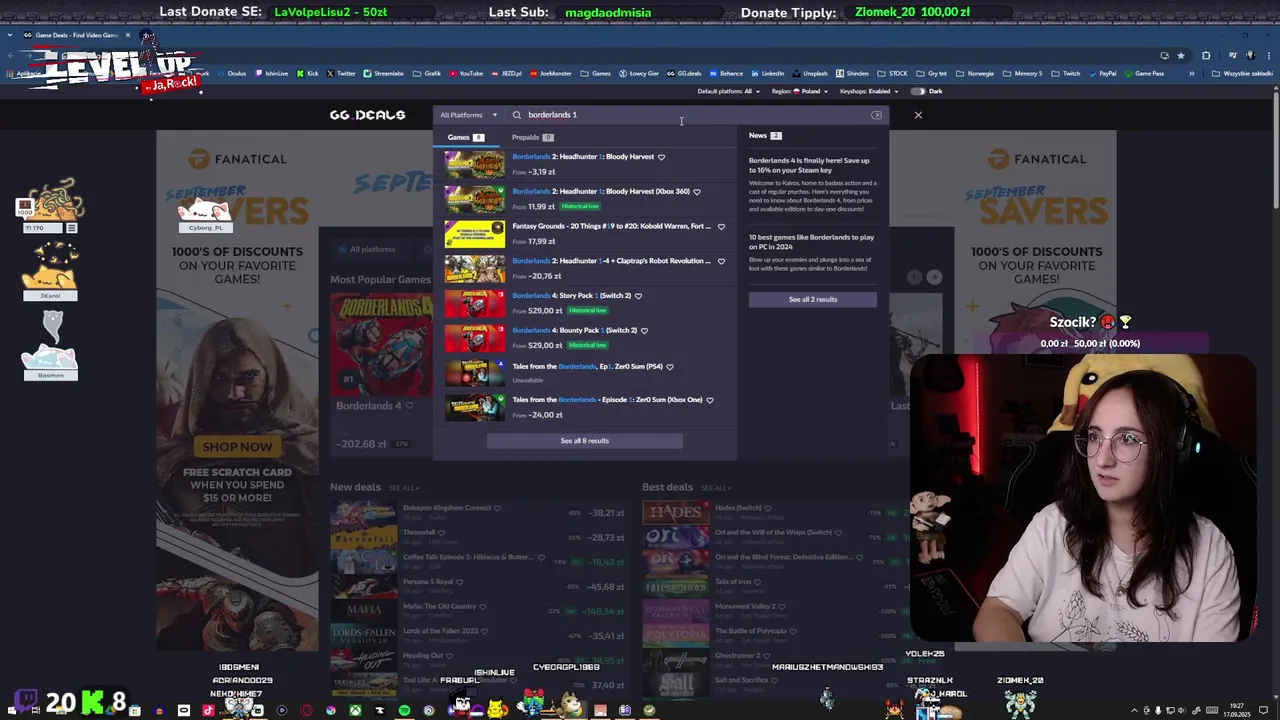Click heart next to Bounty Pack 1
The height and width of the screenshot is (720, 1280).
click(644, 331)
